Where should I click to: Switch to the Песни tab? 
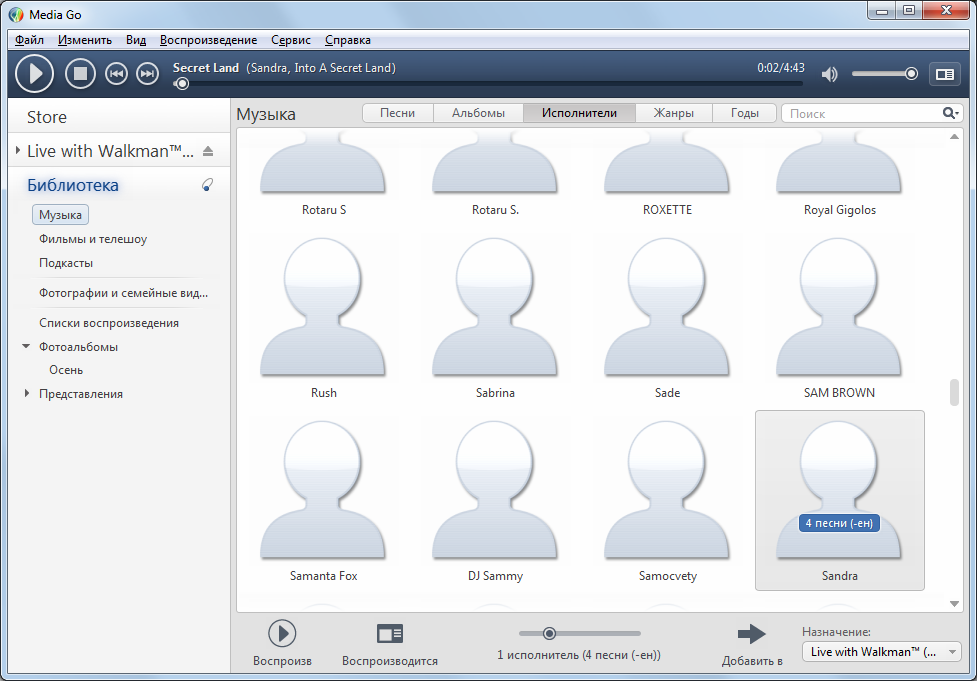point(398,113)
